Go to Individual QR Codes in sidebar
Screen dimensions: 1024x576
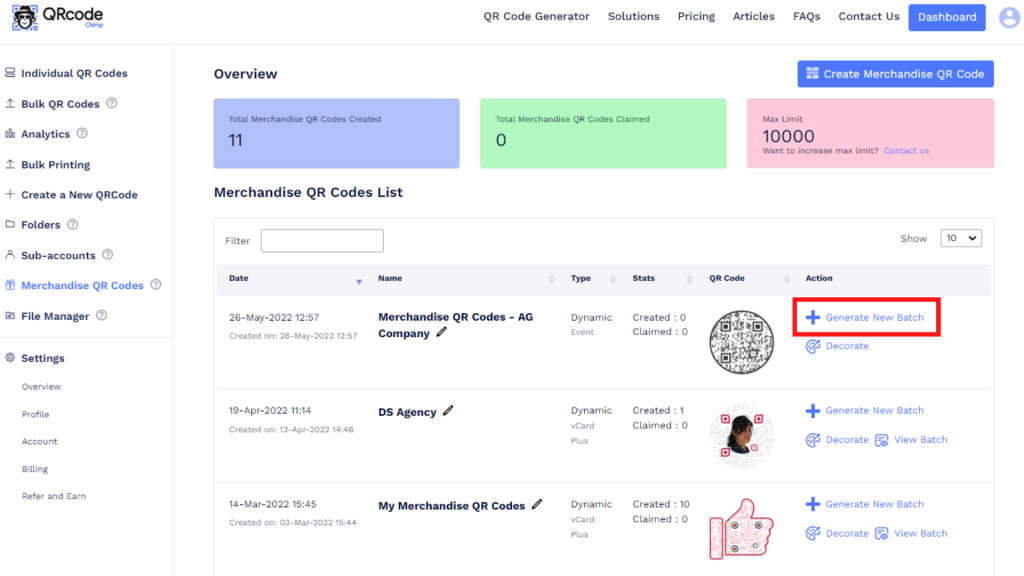tap(74, 73)
